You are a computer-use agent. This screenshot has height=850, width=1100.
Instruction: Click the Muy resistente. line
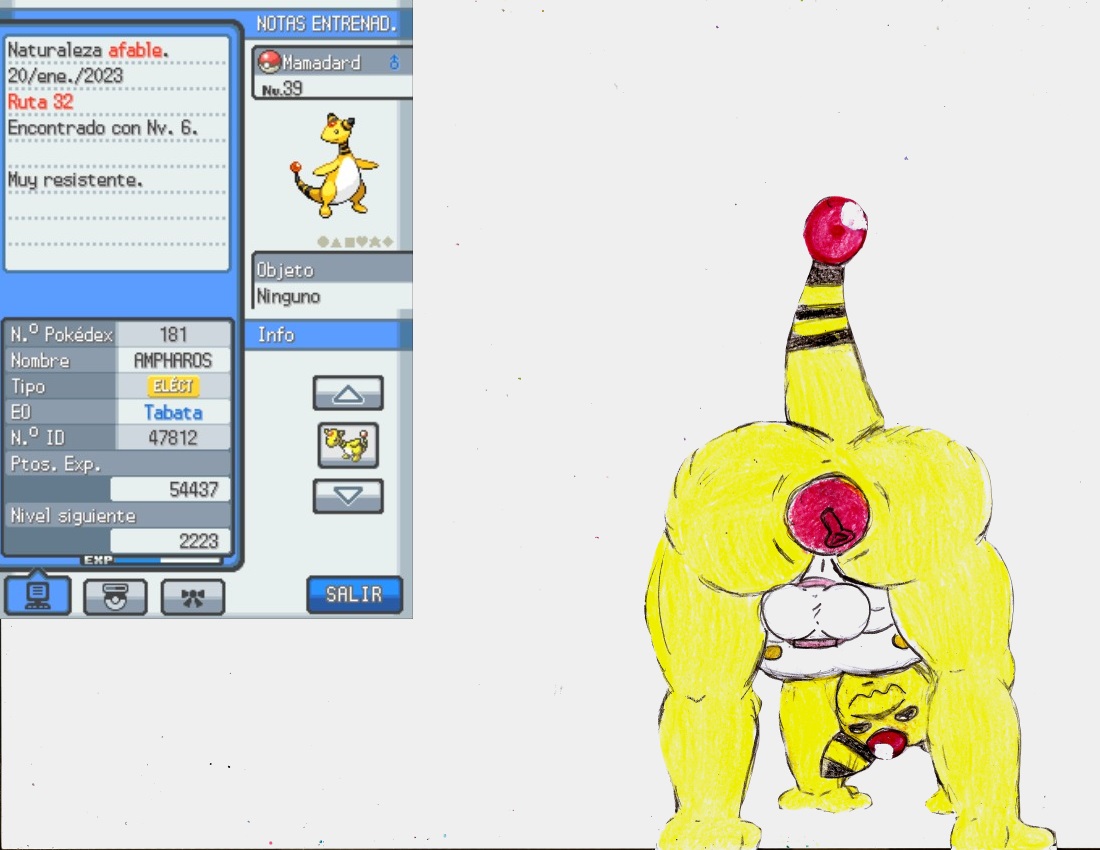[x=75, y=180]
